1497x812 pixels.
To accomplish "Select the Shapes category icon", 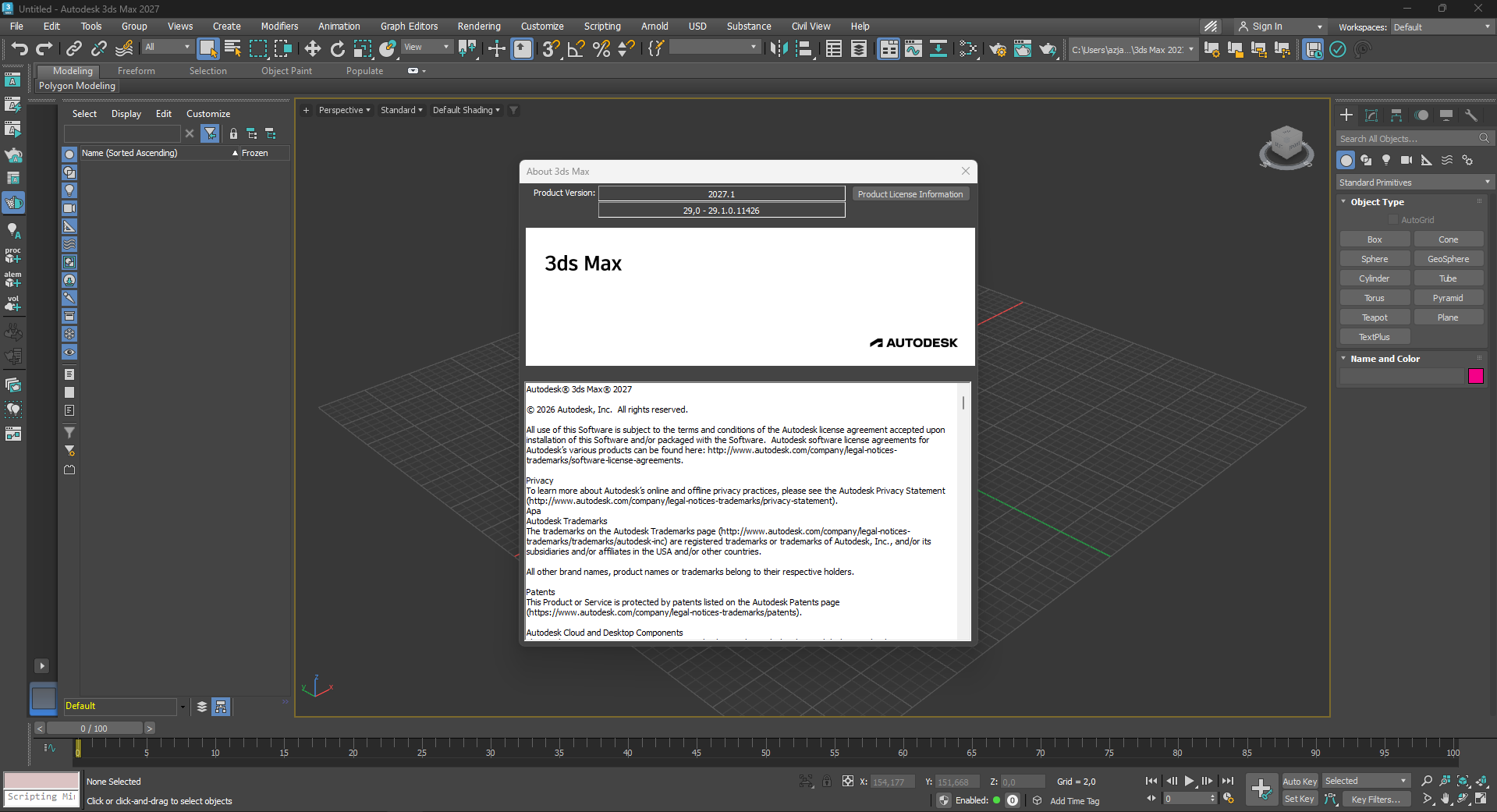I will [x=1366, y=160].
